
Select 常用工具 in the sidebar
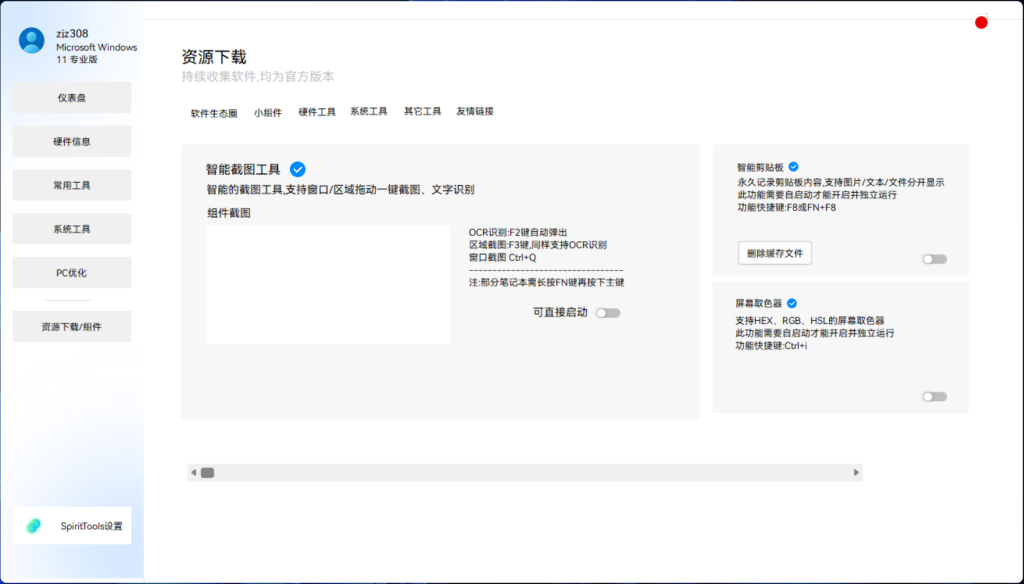(x=71, y=184)
